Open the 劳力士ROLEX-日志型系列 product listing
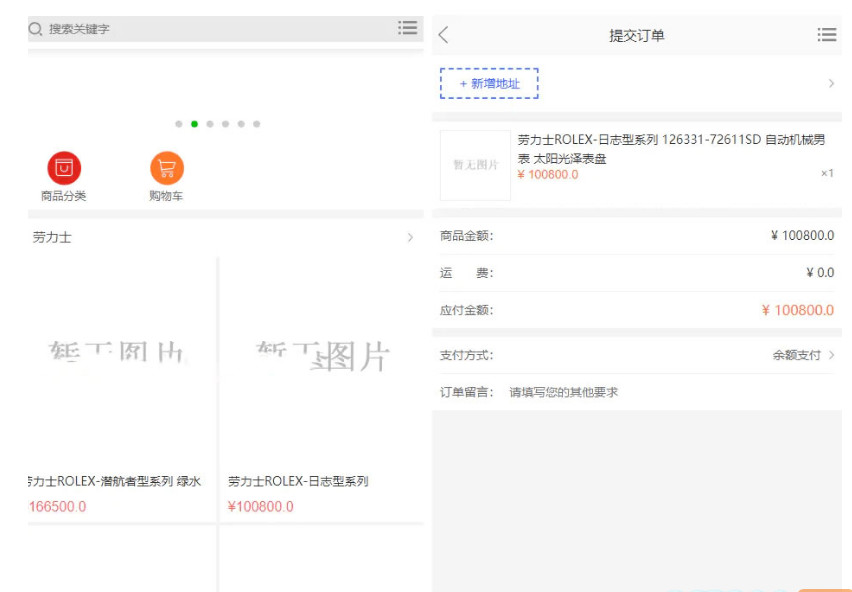 (x=300, y=481)
